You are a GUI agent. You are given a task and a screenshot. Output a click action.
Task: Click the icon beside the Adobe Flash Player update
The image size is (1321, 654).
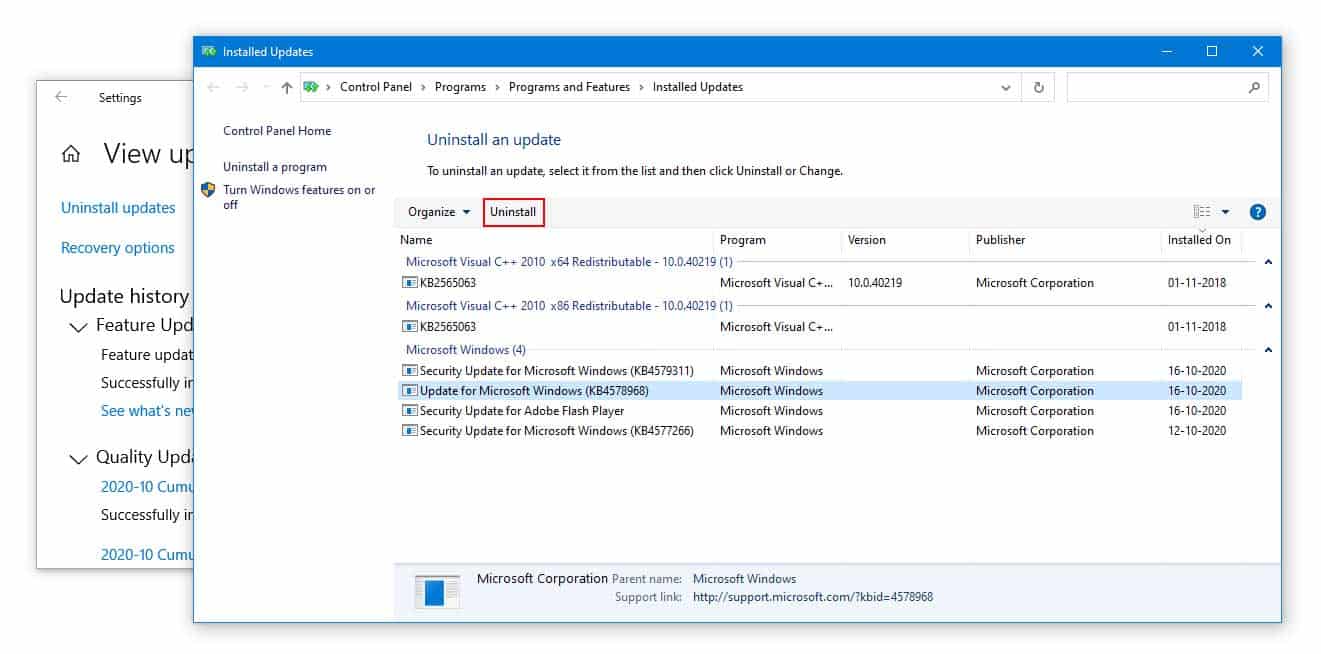click(409, 411)
